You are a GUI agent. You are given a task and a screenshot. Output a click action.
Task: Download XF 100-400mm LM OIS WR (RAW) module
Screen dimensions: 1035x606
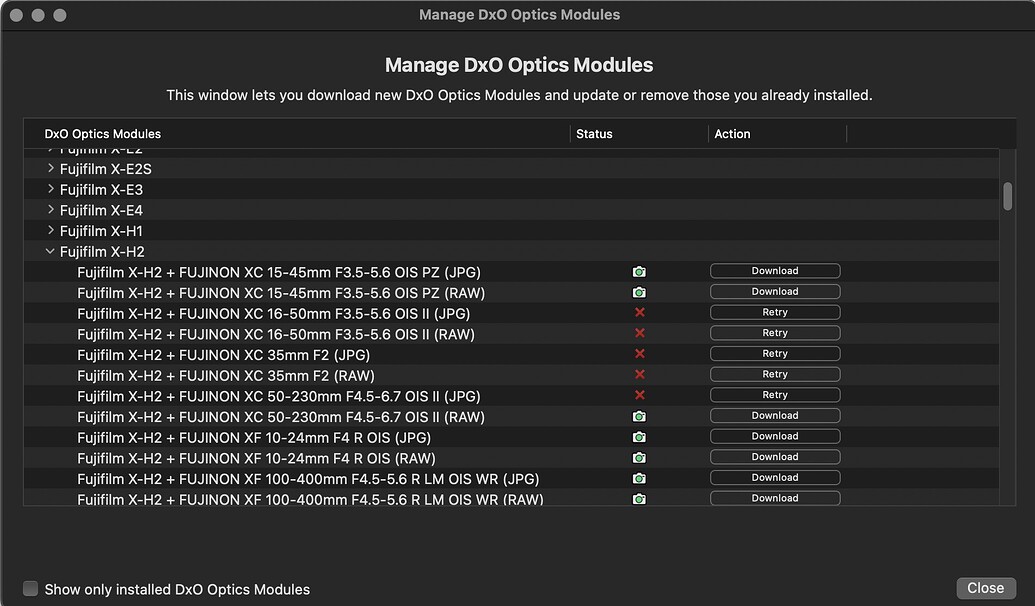point(775,498)
